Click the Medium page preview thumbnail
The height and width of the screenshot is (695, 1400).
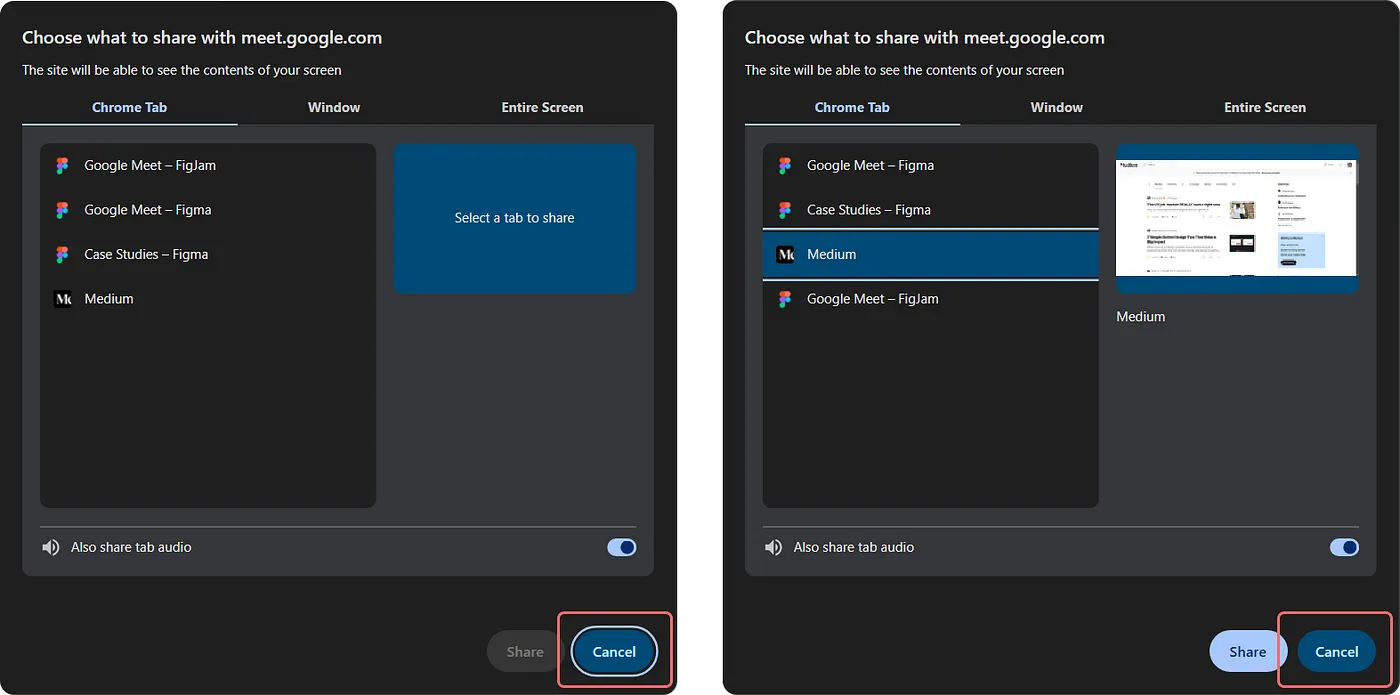point(1236,218)
